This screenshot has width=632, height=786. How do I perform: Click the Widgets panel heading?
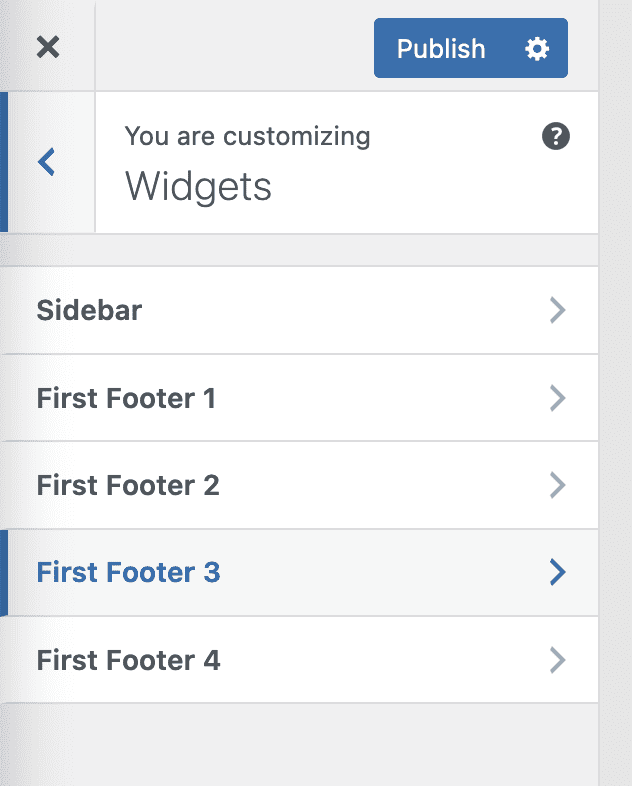pyautogui.click(x=198, y=187)
